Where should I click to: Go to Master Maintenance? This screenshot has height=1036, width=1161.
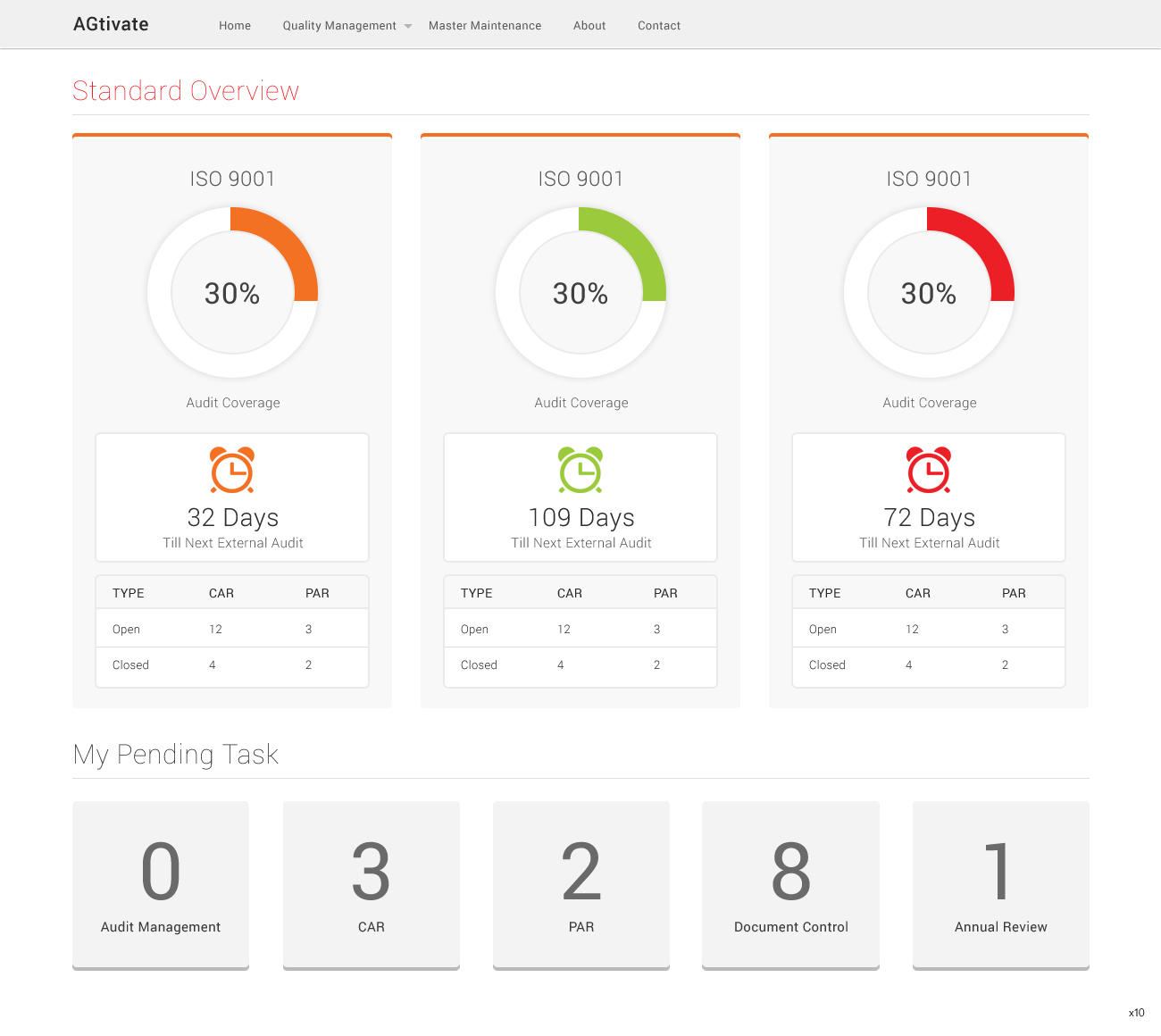485,26
